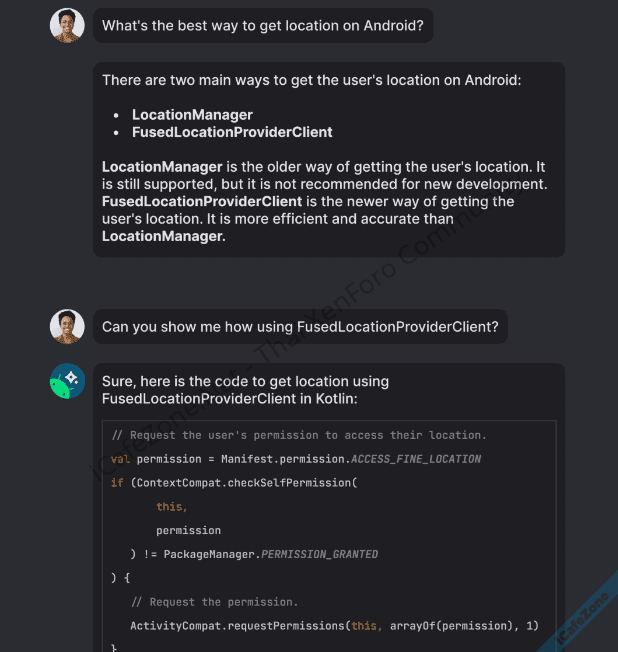Click ActivityCompat.requestPermissions in the code

[x=237, y=626]
